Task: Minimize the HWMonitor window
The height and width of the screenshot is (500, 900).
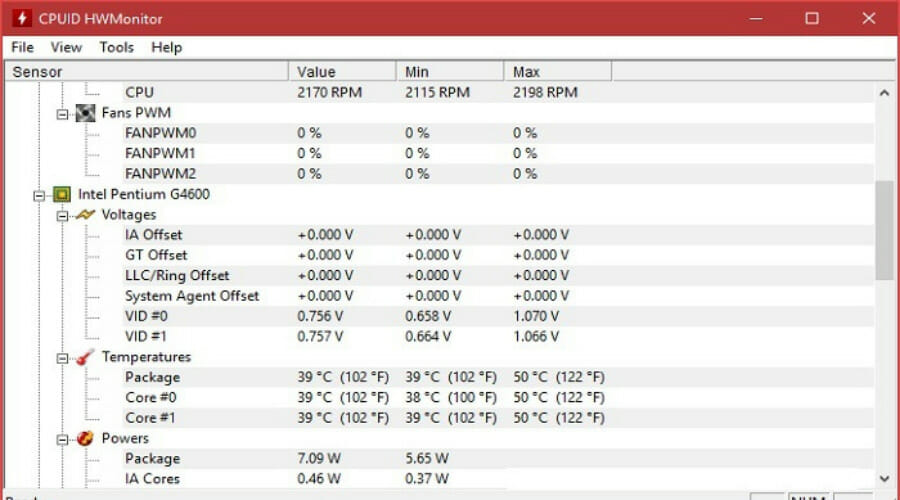Action: pos(756,18)
